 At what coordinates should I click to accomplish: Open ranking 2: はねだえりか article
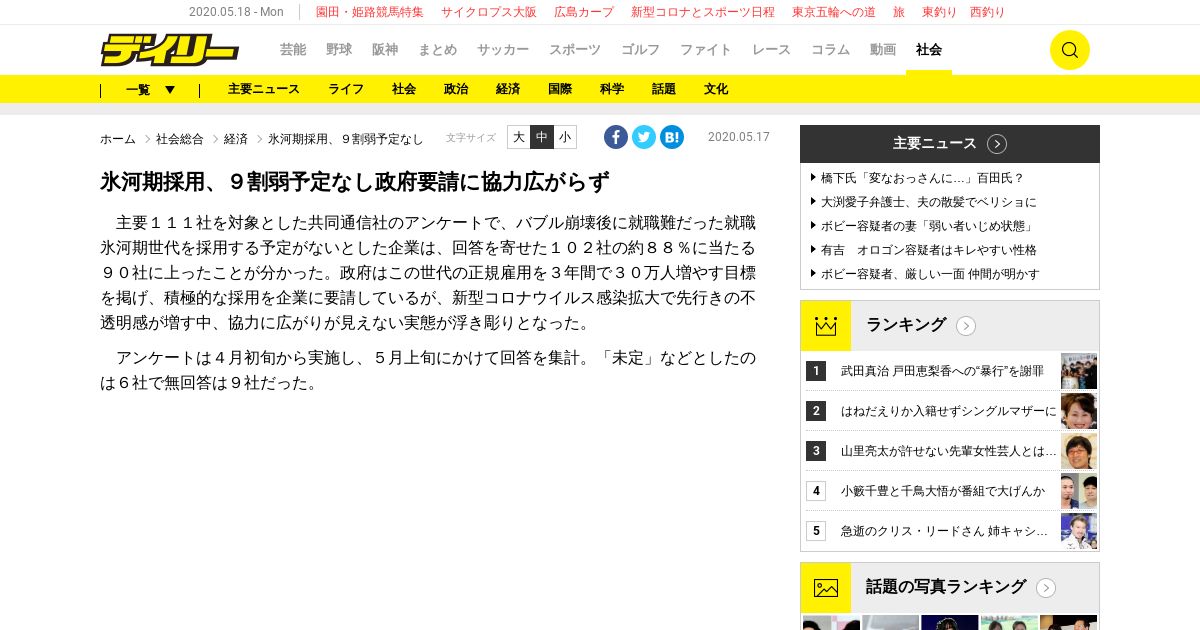[948, 411]
